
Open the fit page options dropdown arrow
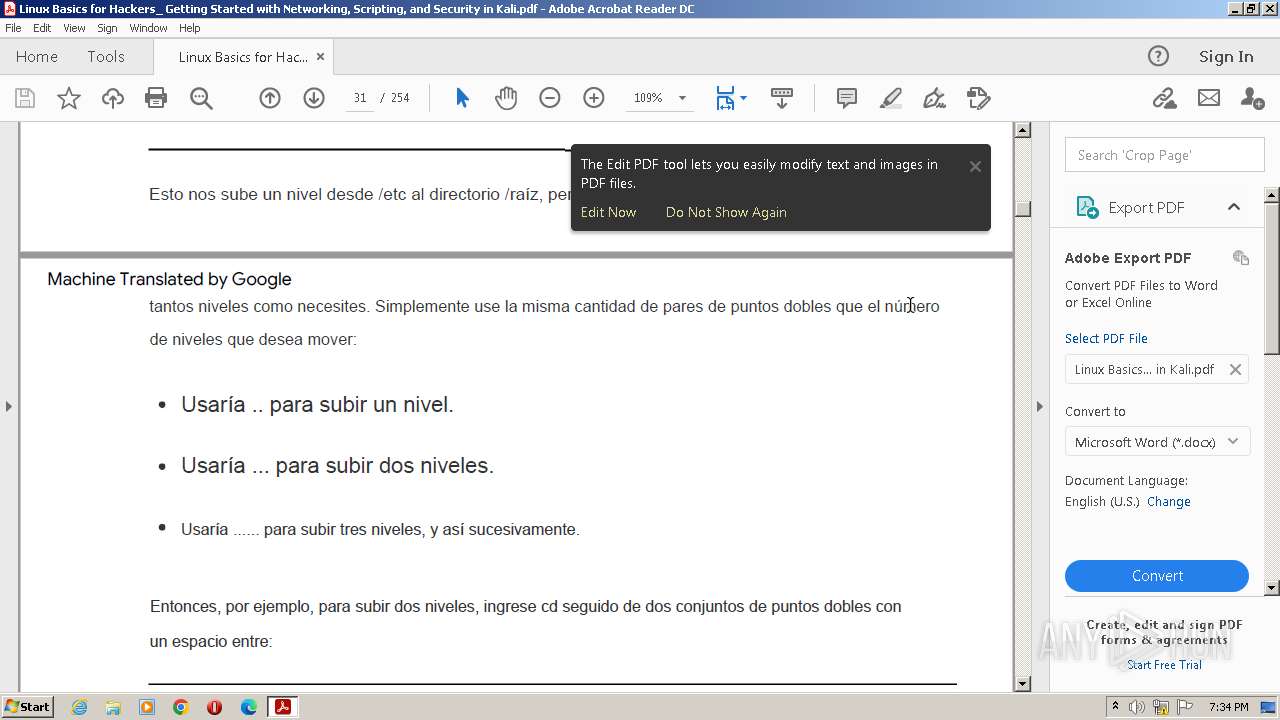[743, 98]
